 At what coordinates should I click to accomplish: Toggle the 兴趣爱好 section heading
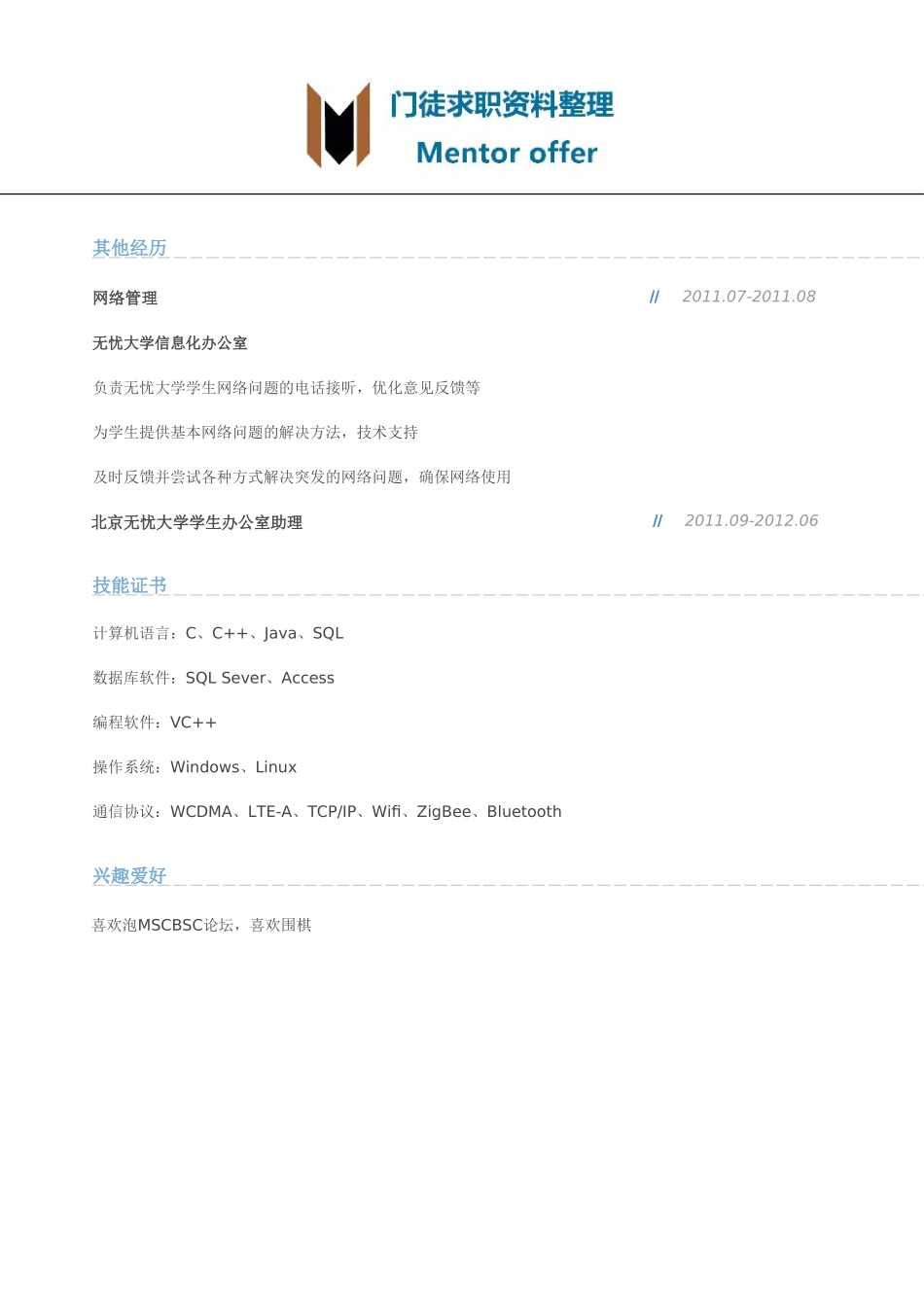click(x=129, y=876)
